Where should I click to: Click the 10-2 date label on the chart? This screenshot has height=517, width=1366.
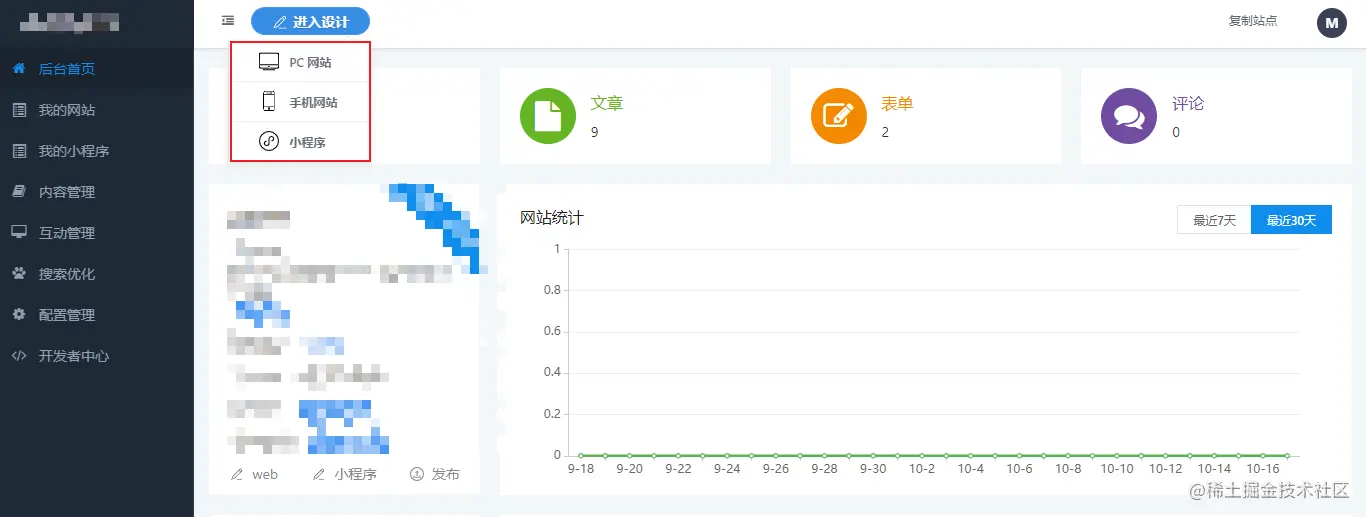922,469
